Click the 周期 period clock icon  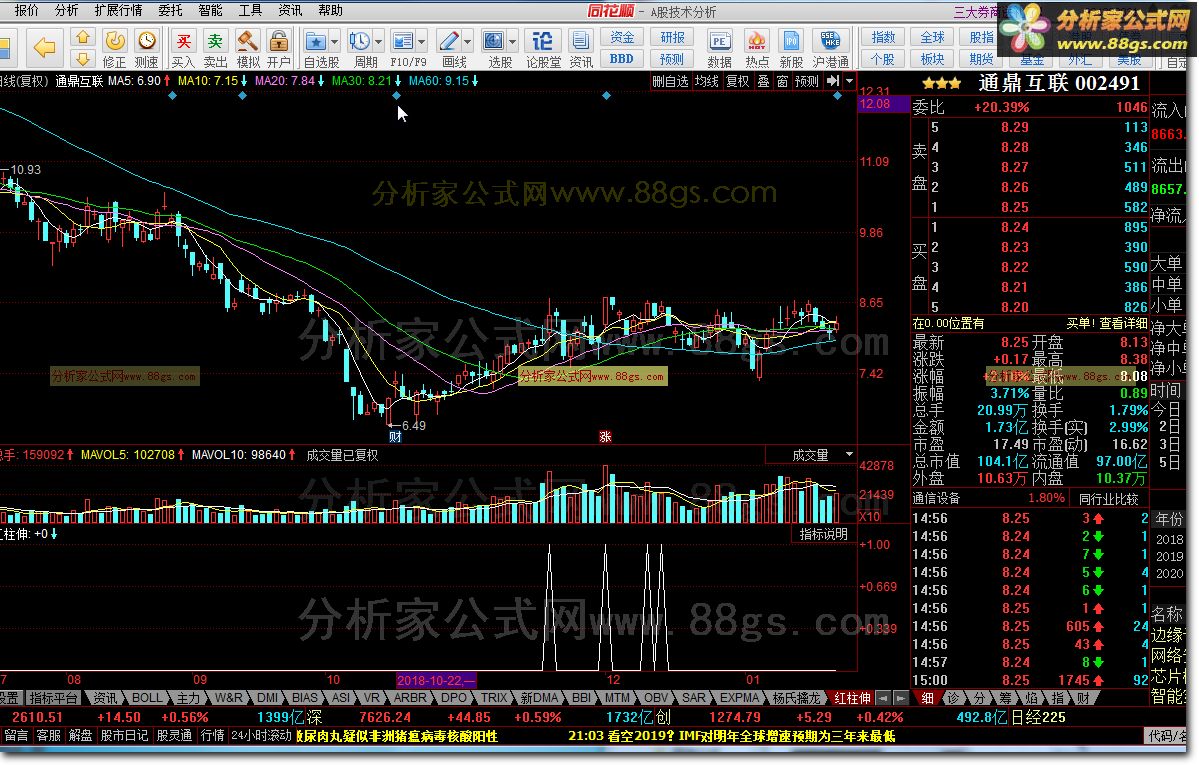pos(359,41)
